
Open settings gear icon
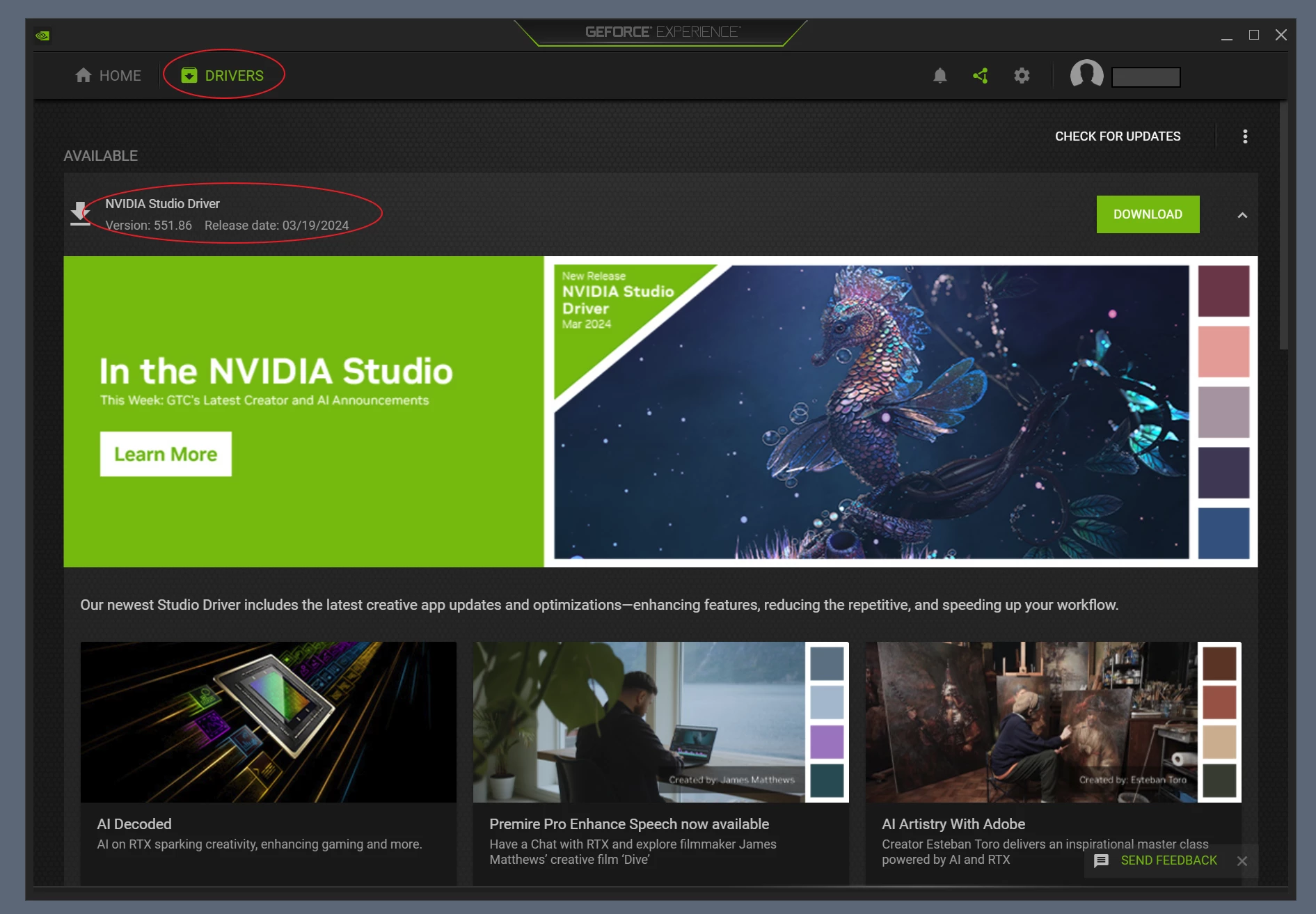(x=1021, y=75)
